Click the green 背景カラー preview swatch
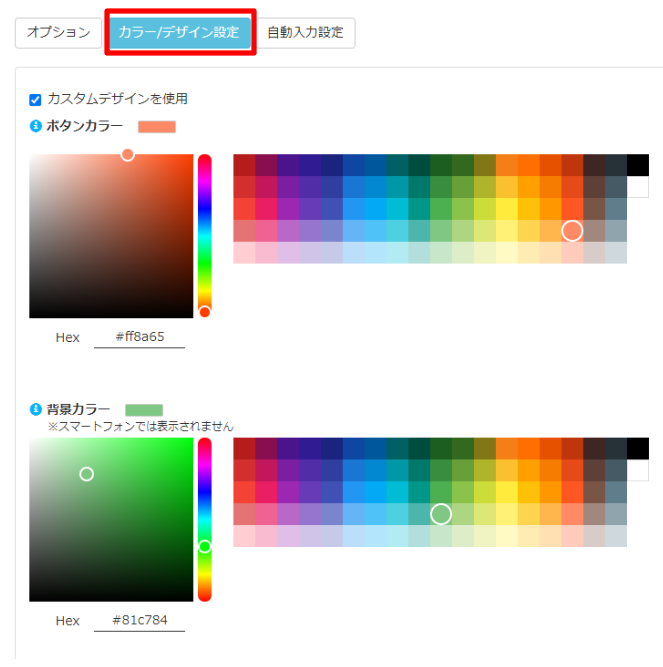Image resolution: width=663 pixels, height=667 pixels. 144,410
